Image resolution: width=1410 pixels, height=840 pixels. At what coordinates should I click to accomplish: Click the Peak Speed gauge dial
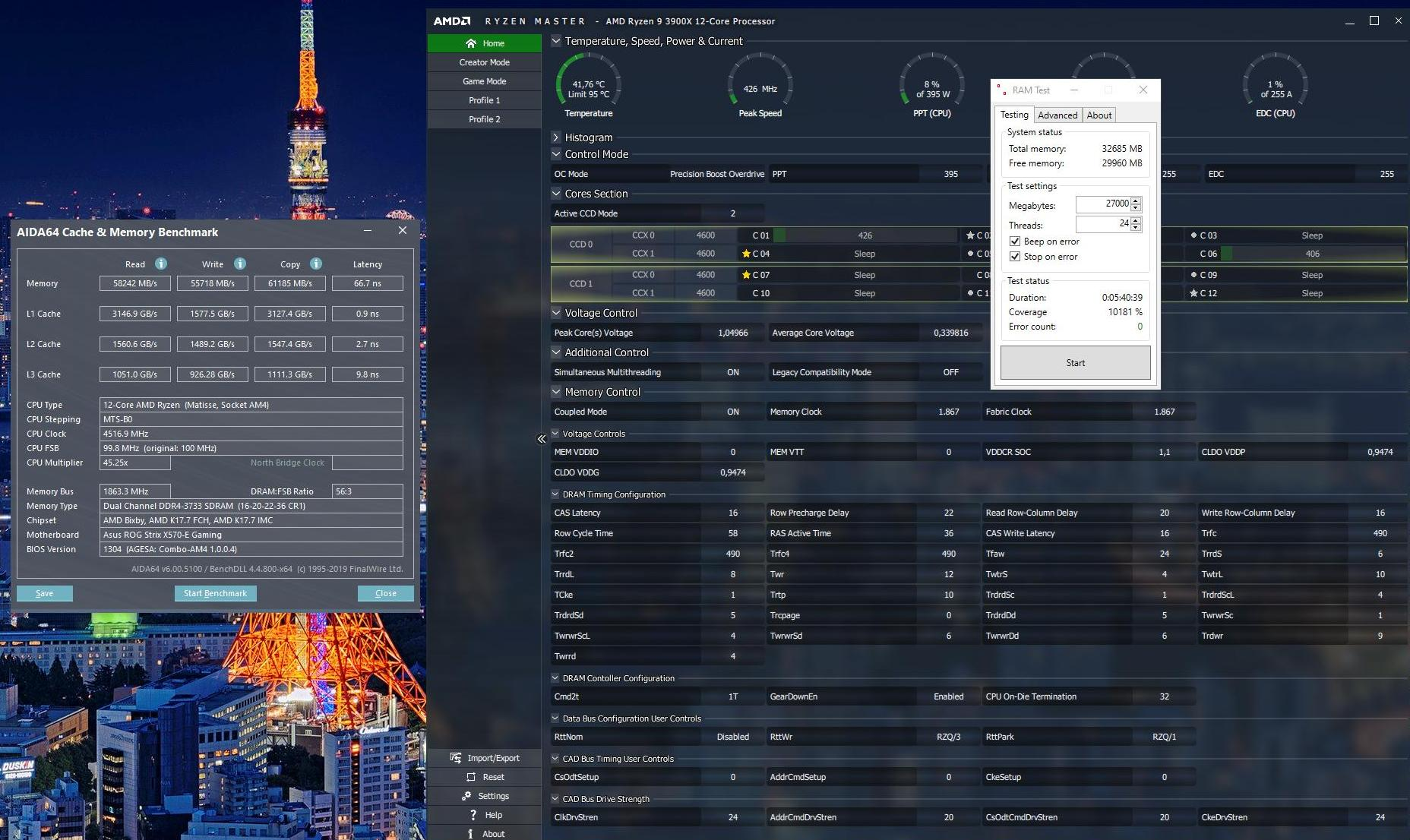[760, 80]
